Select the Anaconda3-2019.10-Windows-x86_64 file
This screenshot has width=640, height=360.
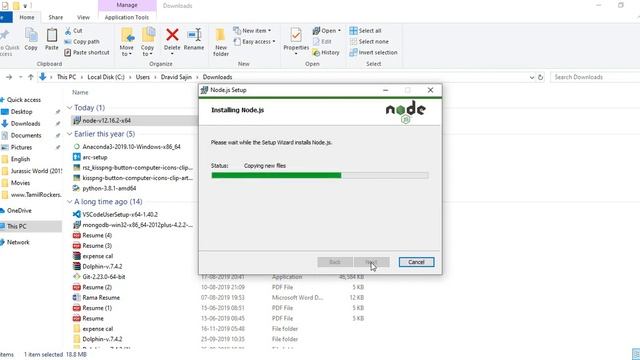pyautogui.click(x=131, y=147)
